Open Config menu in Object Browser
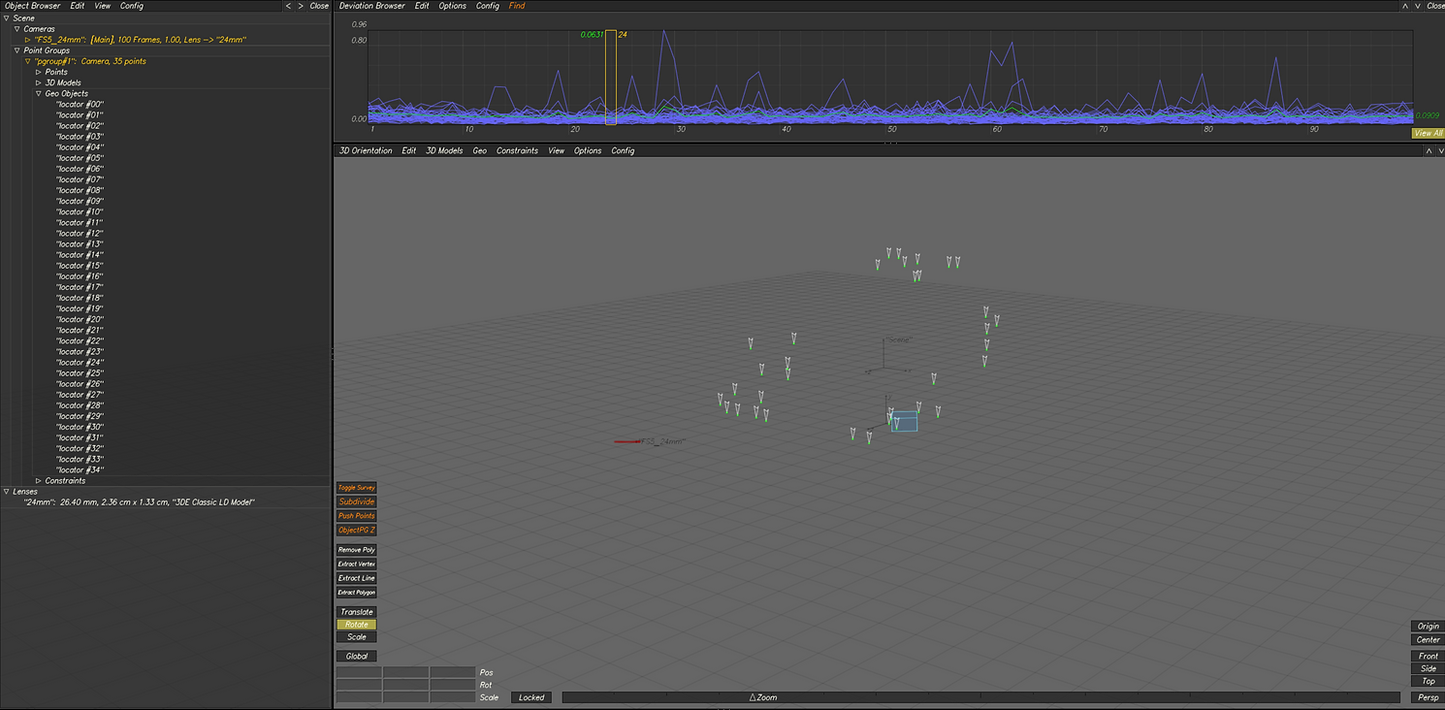The width and height of the screenshot is (1445, 710). point(132,6)
